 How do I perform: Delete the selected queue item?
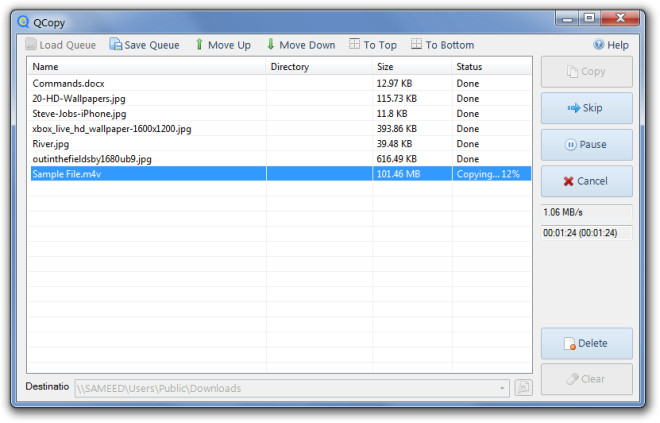(x=586, y=343)
